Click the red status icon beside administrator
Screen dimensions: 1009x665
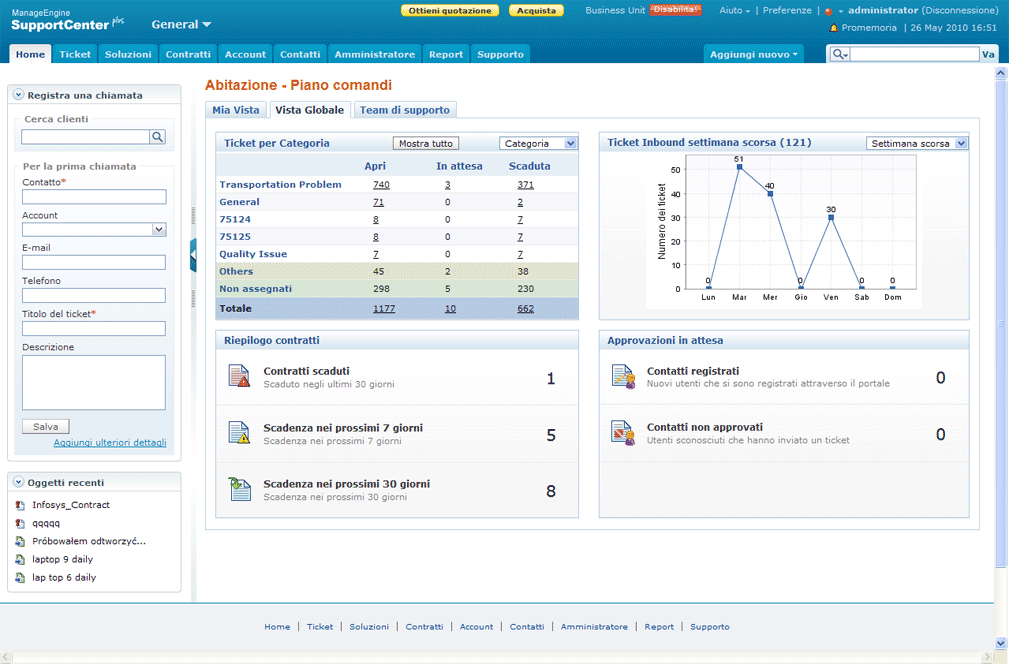point(829,11)
